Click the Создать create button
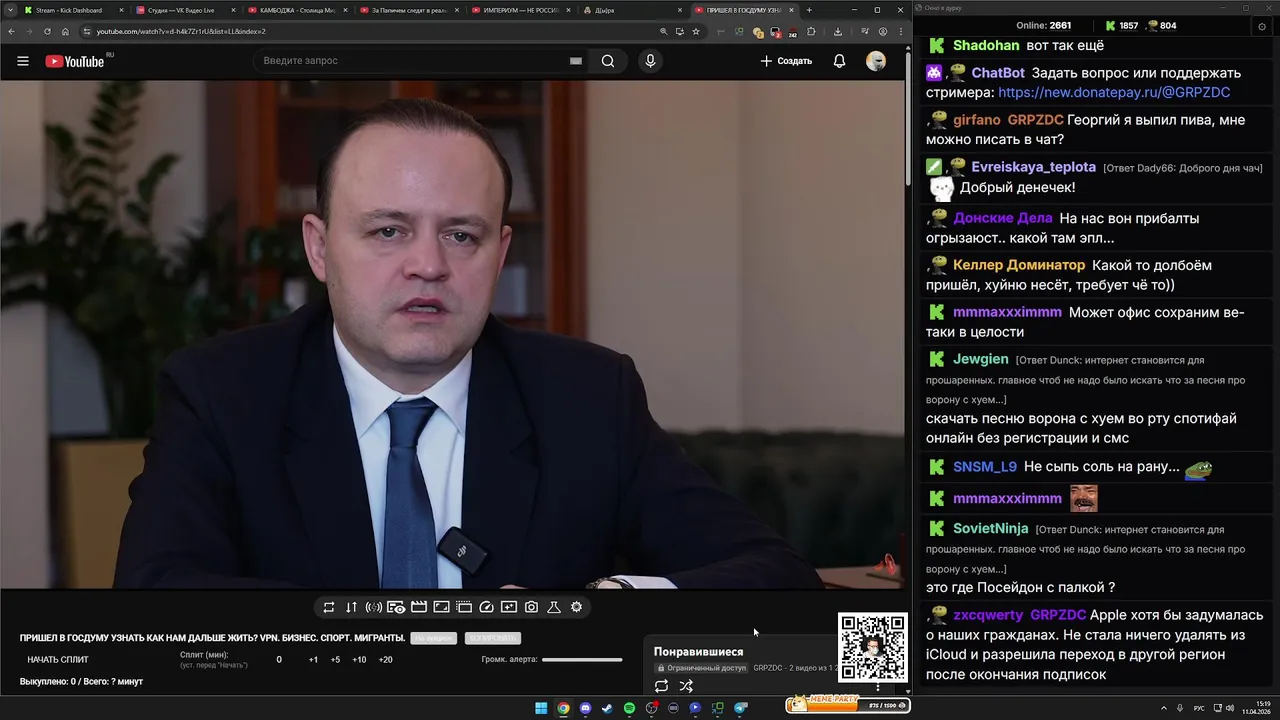The image size is (1280, 720). (x=786, y=61)
